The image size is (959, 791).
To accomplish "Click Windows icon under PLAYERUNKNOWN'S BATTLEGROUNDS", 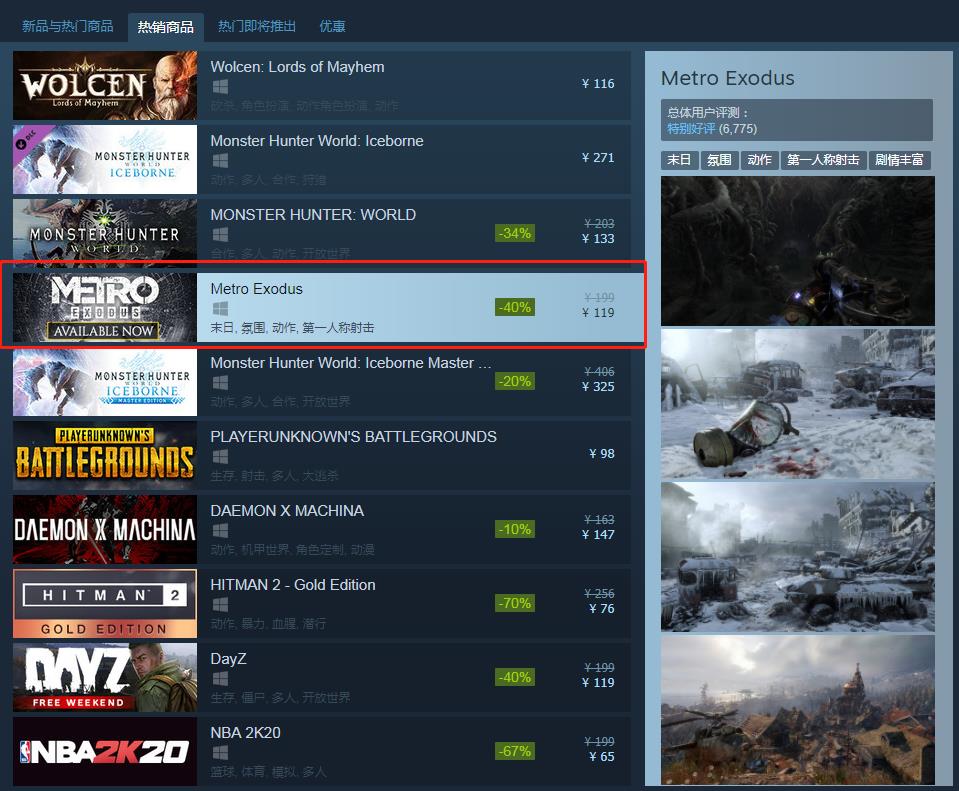I will tap(220, 457).
